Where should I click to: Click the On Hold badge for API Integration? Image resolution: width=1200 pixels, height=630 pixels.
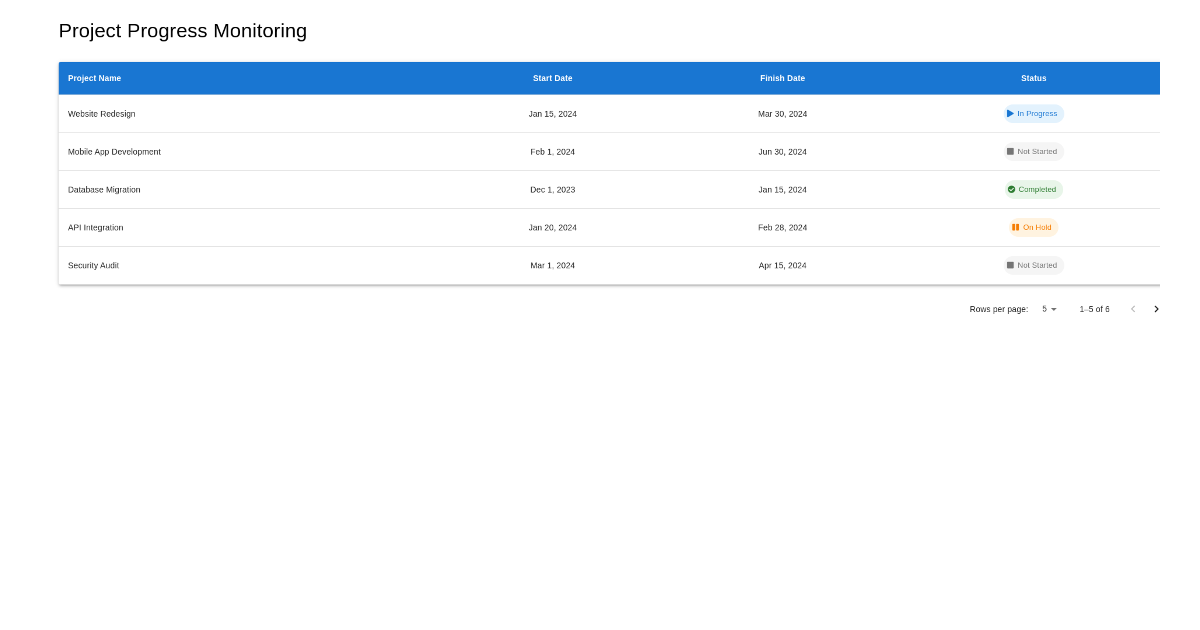[1033, 227]
